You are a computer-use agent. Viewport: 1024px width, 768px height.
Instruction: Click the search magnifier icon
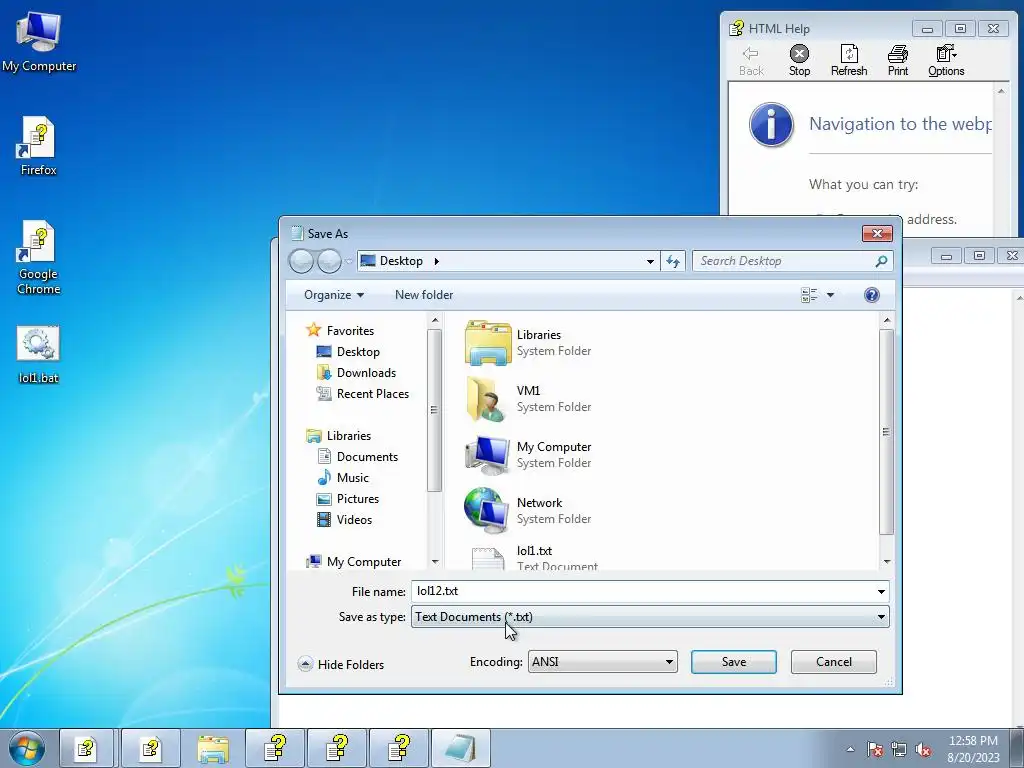881,261
